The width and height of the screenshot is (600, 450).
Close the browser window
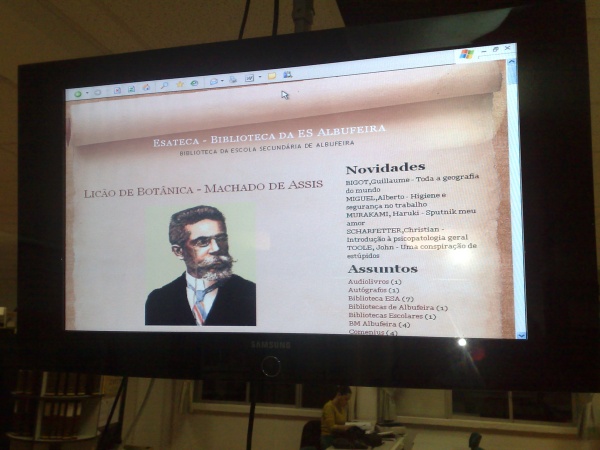click(507, 48)
